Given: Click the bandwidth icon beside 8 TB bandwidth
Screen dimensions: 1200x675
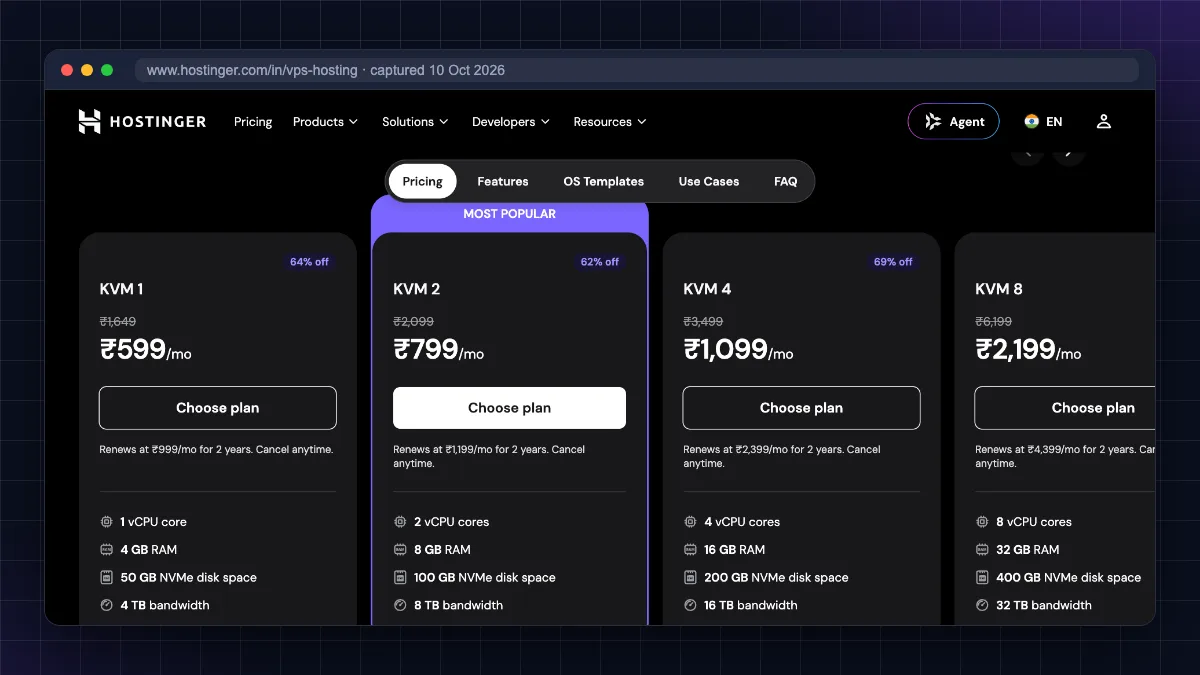Looking at the screenshot, I should coord(401,606).
